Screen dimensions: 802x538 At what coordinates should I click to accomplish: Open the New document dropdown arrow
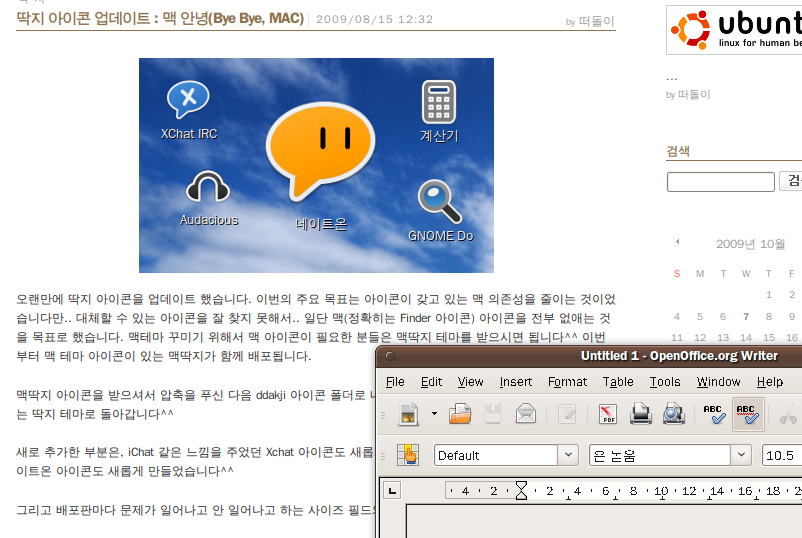pyautogui.click(x=434, y=414)
